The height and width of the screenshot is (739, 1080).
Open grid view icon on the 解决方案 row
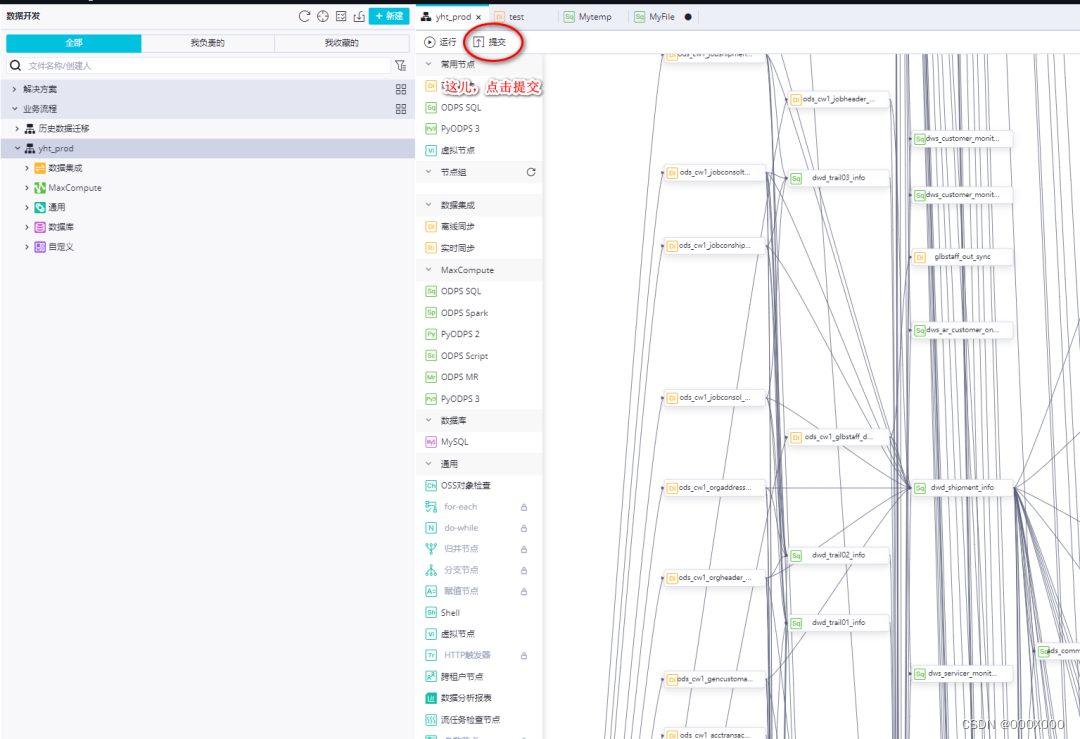coord(401,89)
